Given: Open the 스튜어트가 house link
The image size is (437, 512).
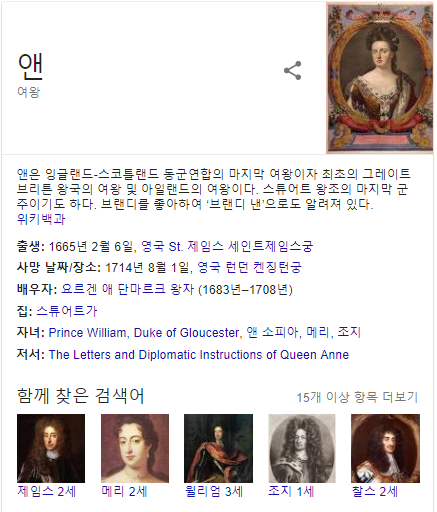Looking at the screenshot, I should pyautogui.click(x=67, y=311).
